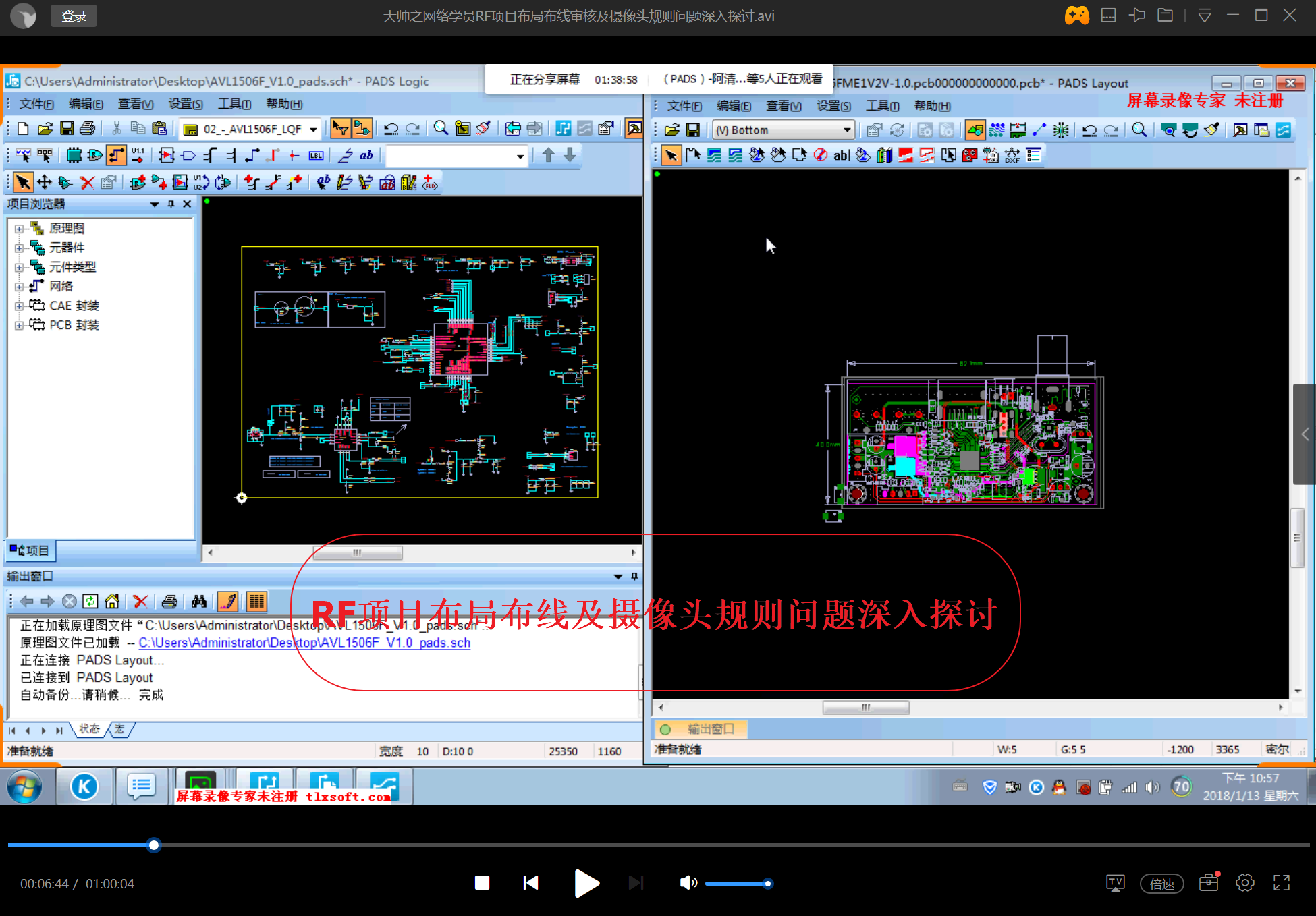1316x916 pixels.
Task: Open 文件(F) menu in PADS Logic
Action: [x=36, y=104]
